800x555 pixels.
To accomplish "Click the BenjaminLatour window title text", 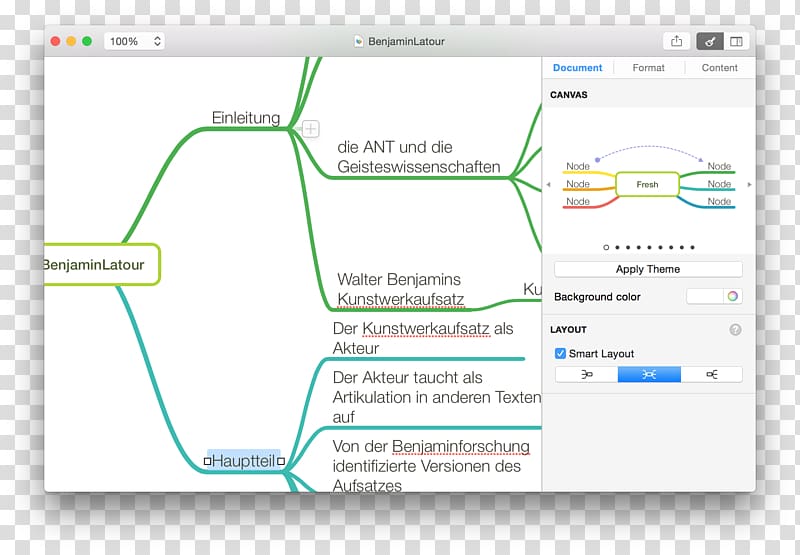I will tap(406, 41).
